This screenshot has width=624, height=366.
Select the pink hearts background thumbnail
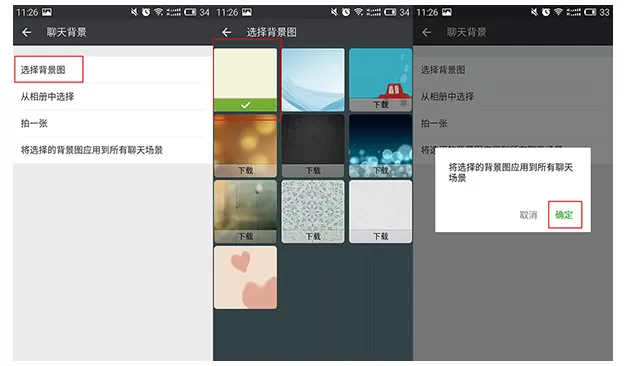coord(246,277)
